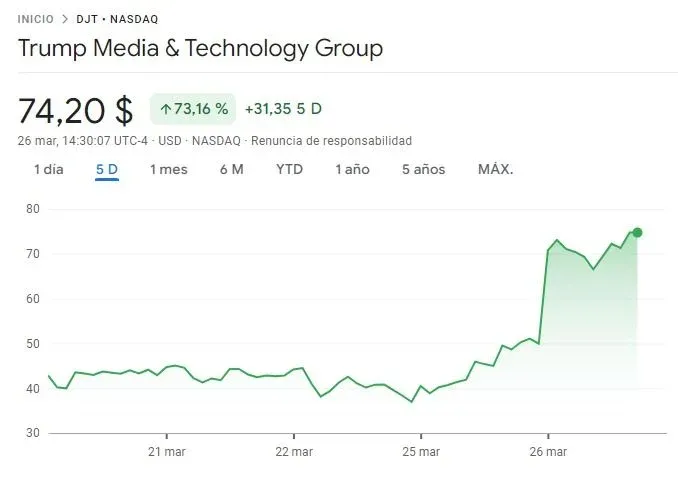Show the 1 año chart range
Screen dimensions: 678x478
tap(352, 170)
